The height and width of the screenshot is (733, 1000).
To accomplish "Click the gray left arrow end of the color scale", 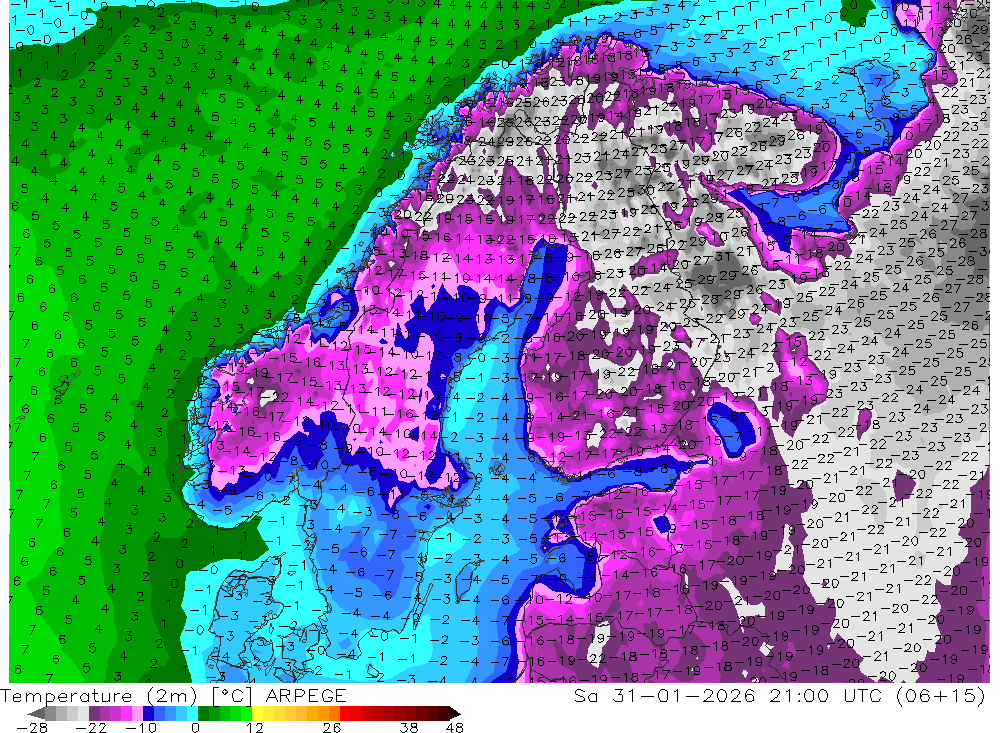I will (36, 714).
